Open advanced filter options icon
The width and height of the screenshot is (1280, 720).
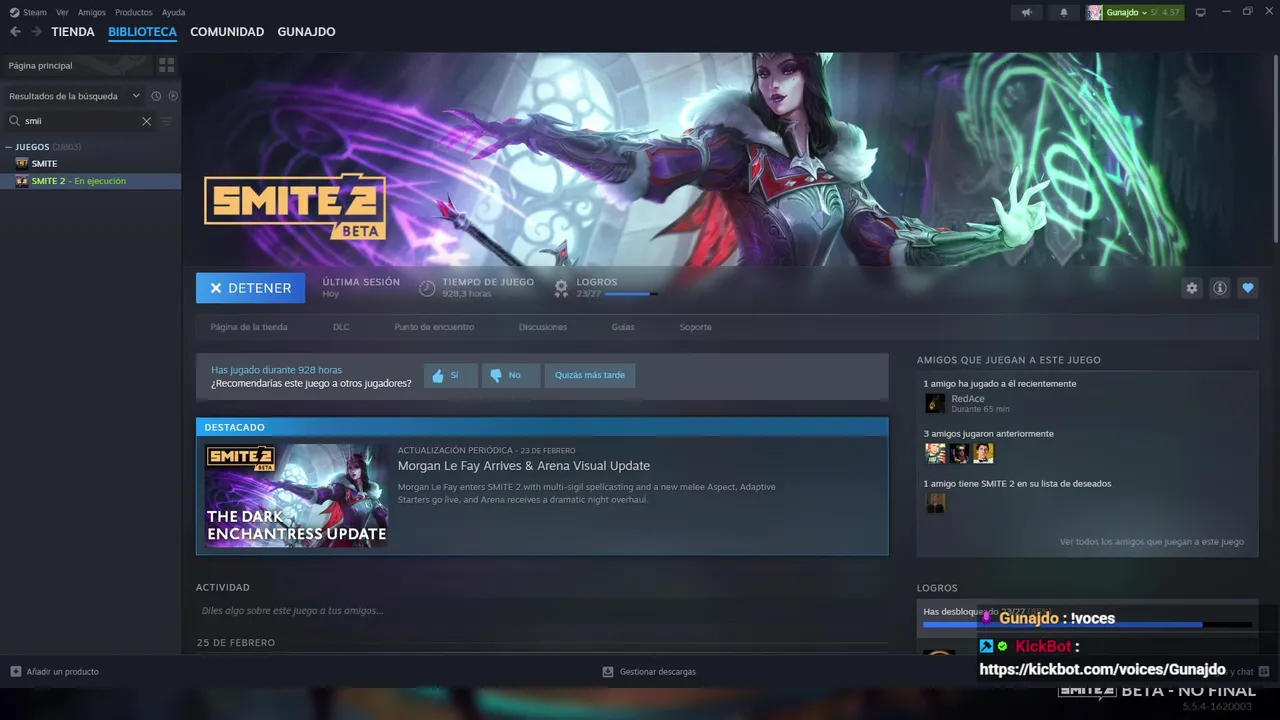coord(167,121)
